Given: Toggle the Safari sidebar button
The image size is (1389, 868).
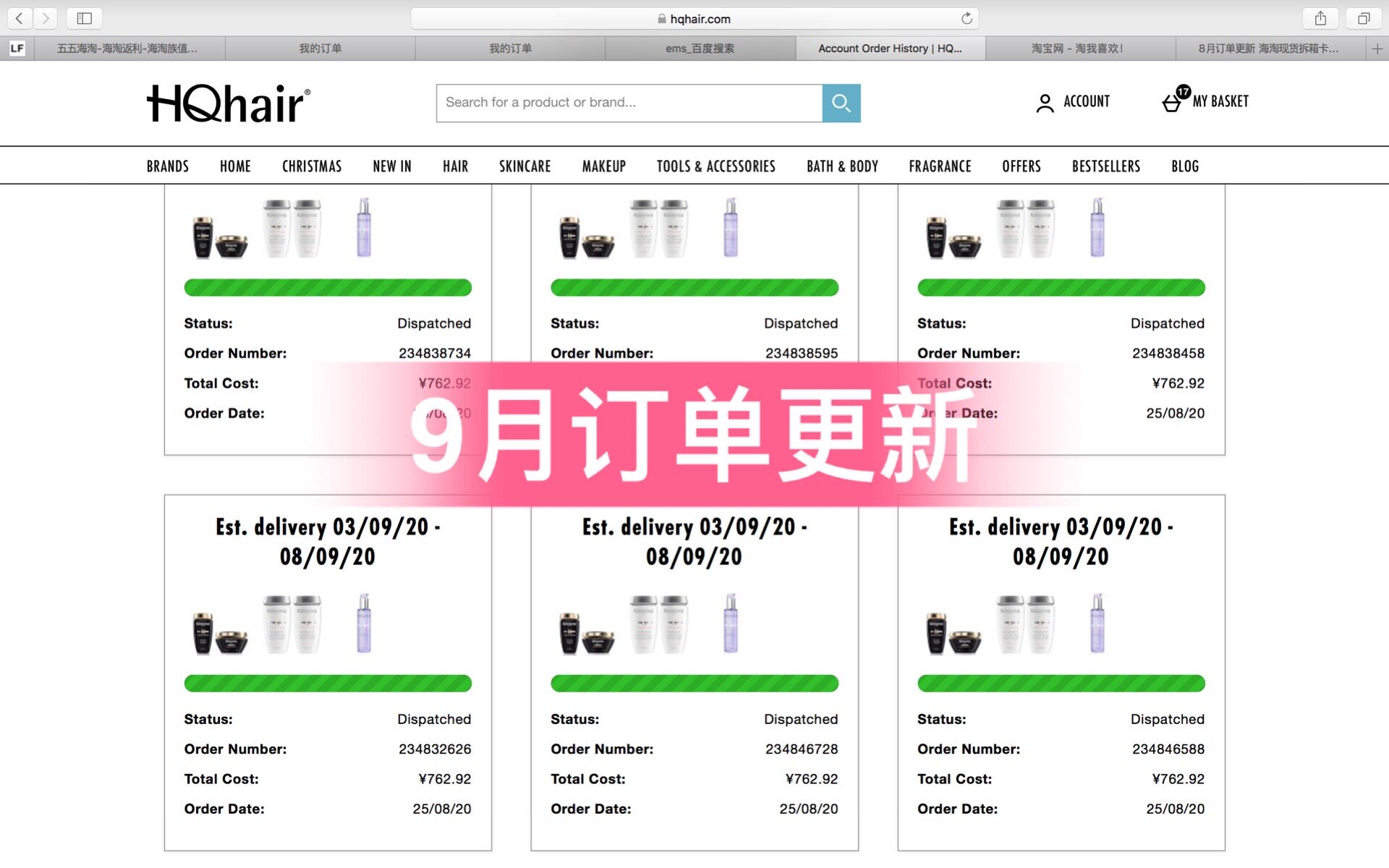Looking at the screenshot, I should [84, 18].
